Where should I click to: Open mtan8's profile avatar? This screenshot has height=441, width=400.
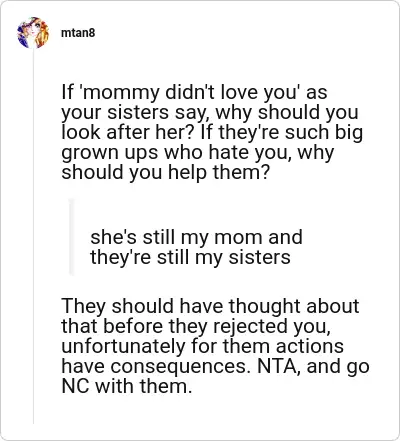click(33, 33)
